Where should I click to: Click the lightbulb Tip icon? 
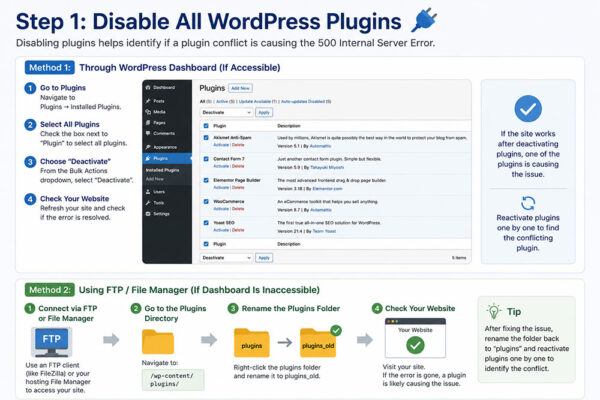(x=494, y=311)
